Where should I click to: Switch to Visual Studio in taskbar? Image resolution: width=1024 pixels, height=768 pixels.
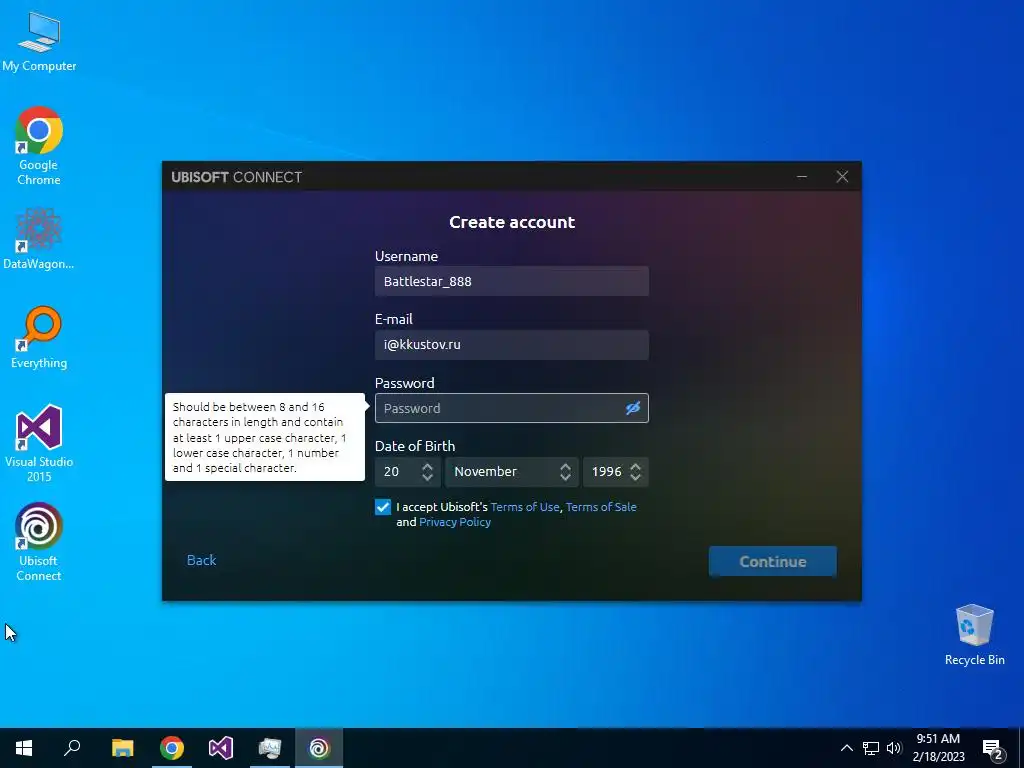tap(221, 748)
